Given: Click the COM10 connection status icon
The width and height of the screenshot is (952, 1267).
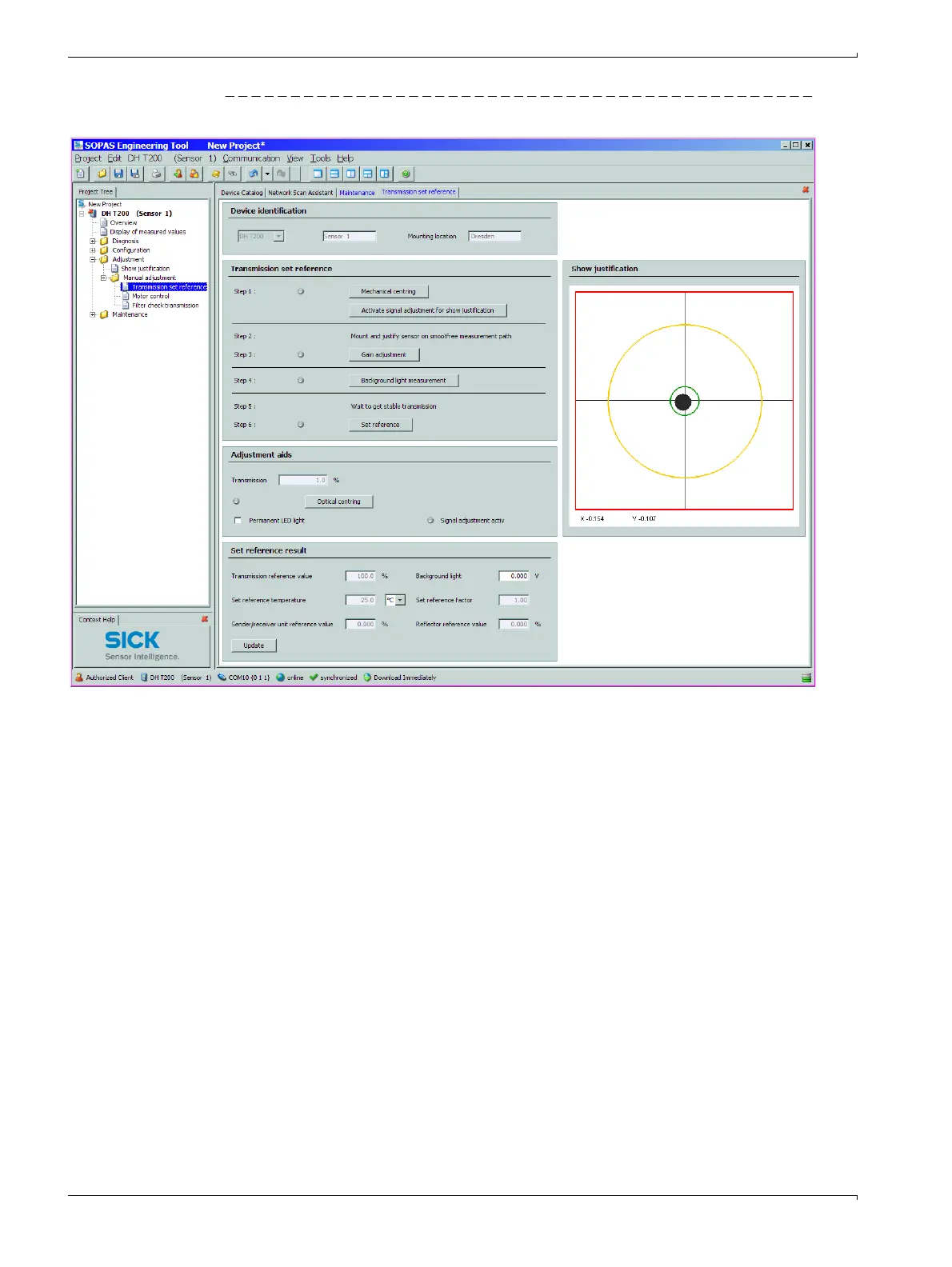Looking at the screenshot, I should (x=222, y=677).
